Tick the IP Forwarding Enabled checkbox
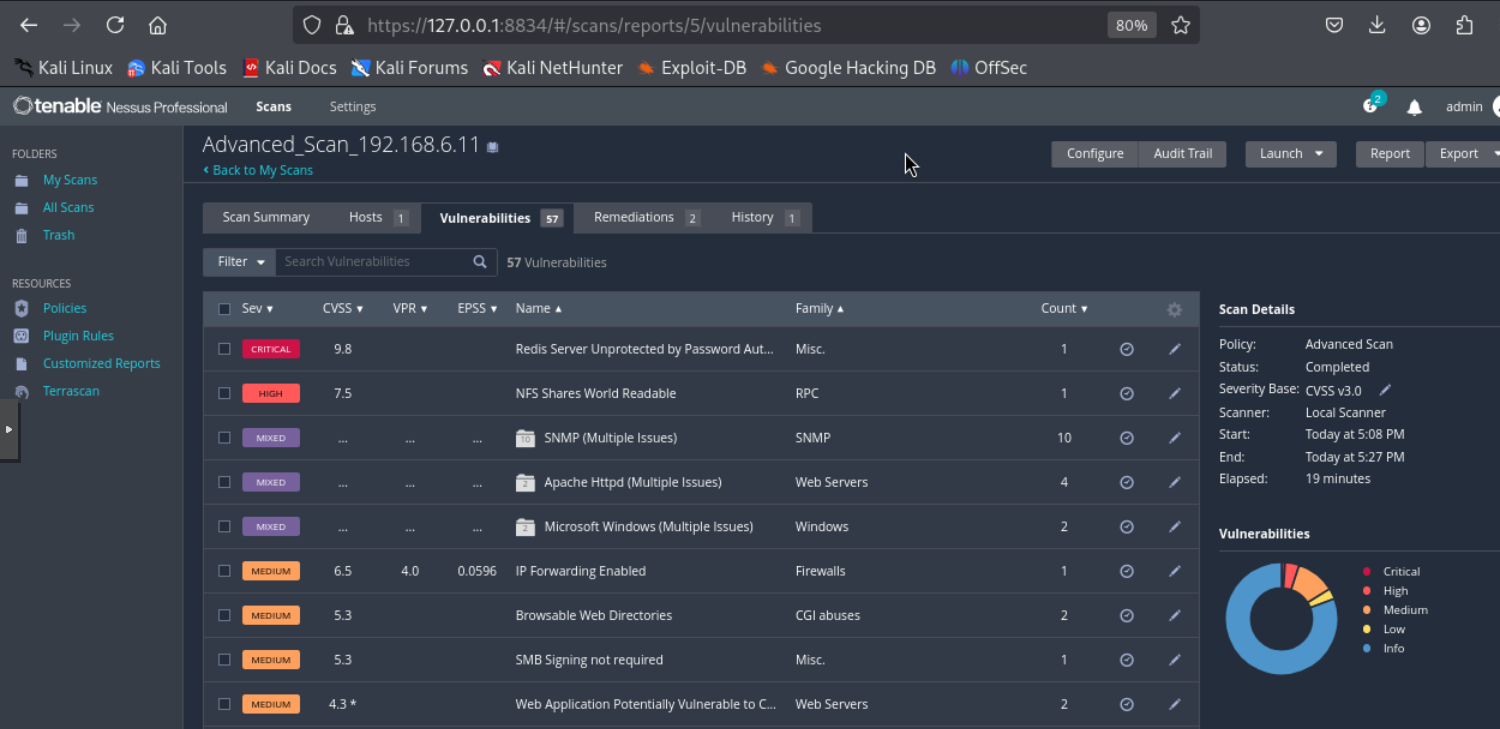The height and width of the screenshot is (729, 1500). click(224, 571)
